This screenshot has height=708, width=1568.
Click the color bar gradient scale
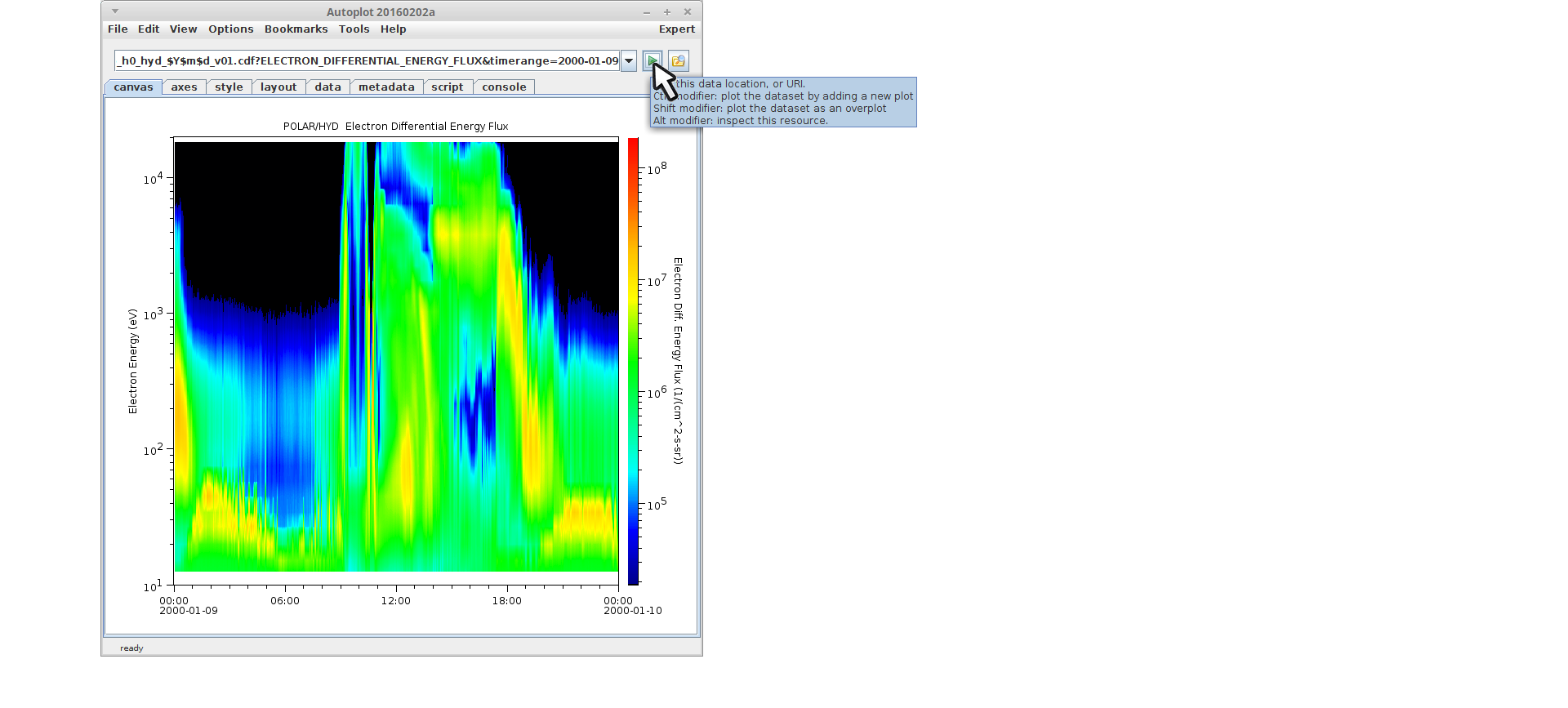click(633, 362)
